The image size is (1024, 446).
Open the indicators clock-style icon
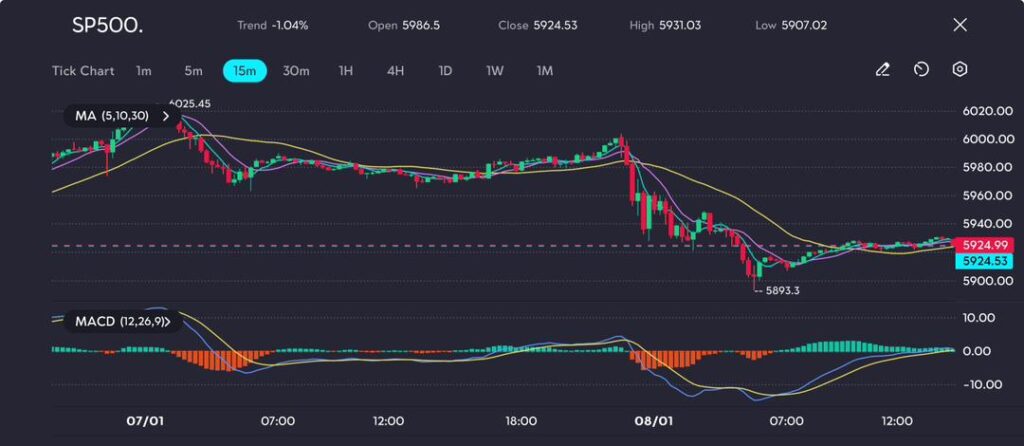click(921, 70)
